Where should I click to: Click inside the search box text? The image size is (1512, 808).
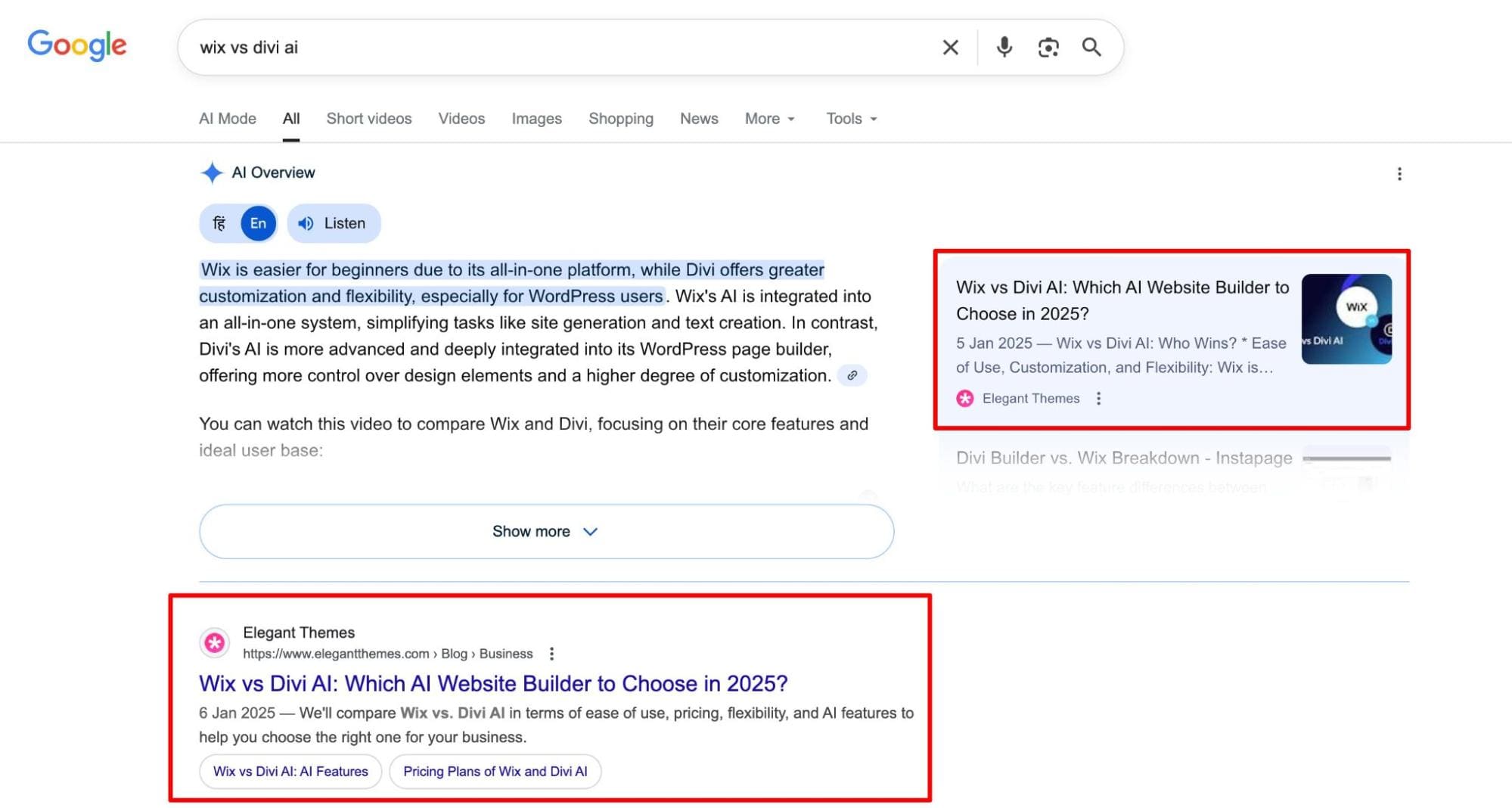[x=249, y=47]
